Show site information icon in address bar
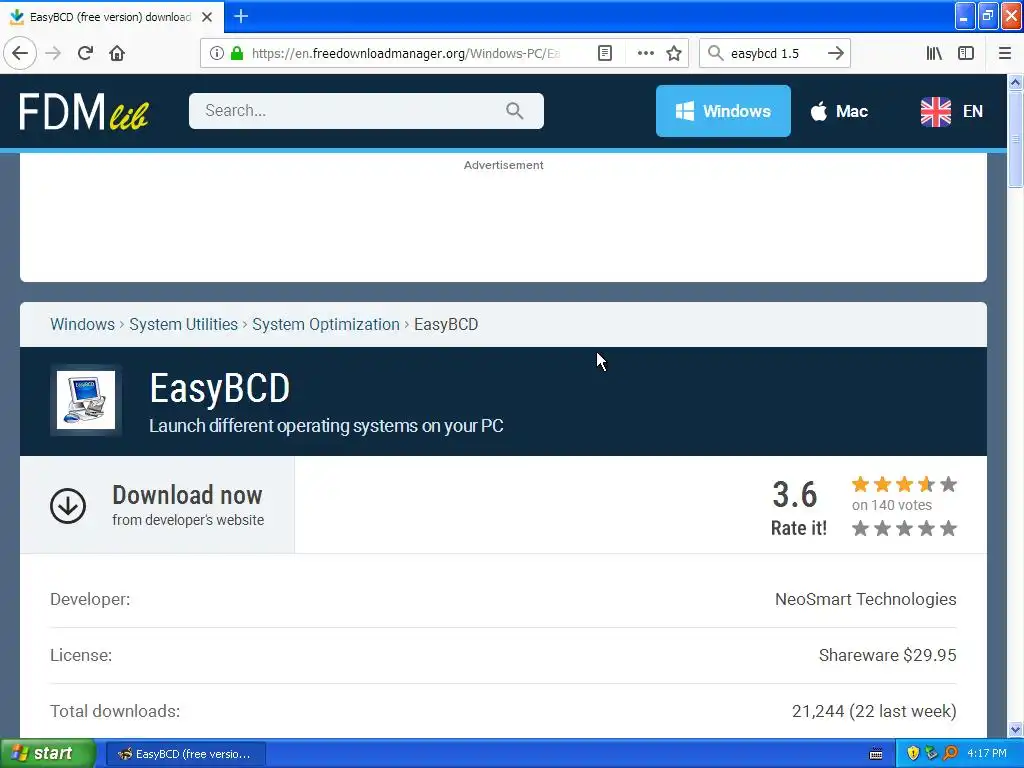The image size is (1024, 768). point(216,54)
